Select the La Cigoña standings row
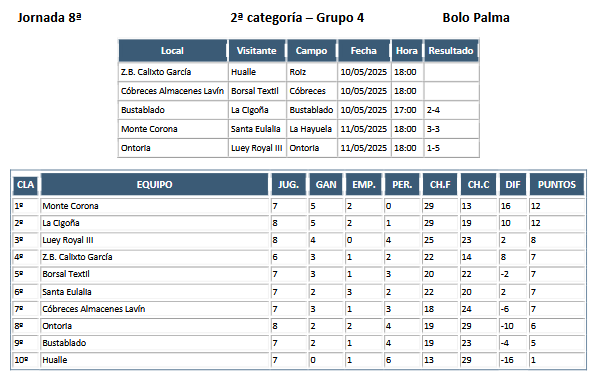 tap(298, 223)
